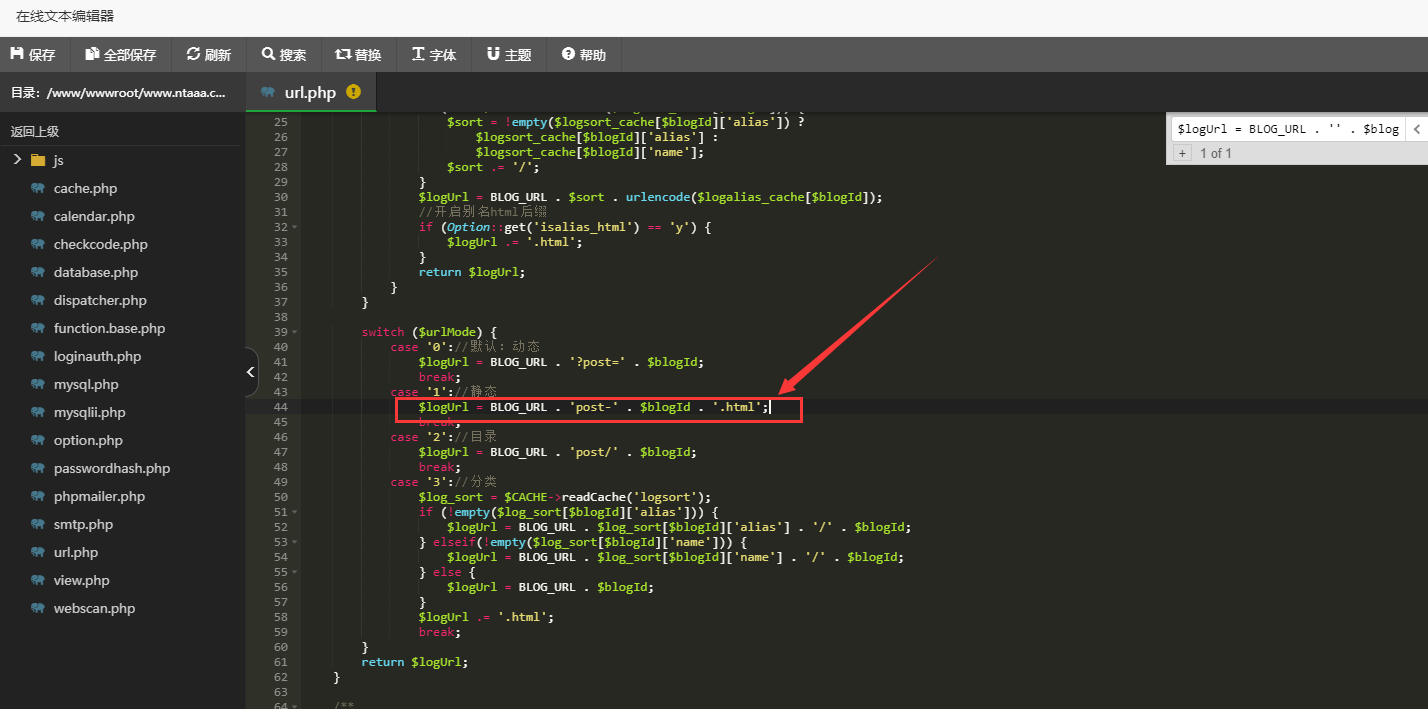Open the theme (主题) settings
Image resolution: width=1428 pixels, height=709 pixels.
508,55
